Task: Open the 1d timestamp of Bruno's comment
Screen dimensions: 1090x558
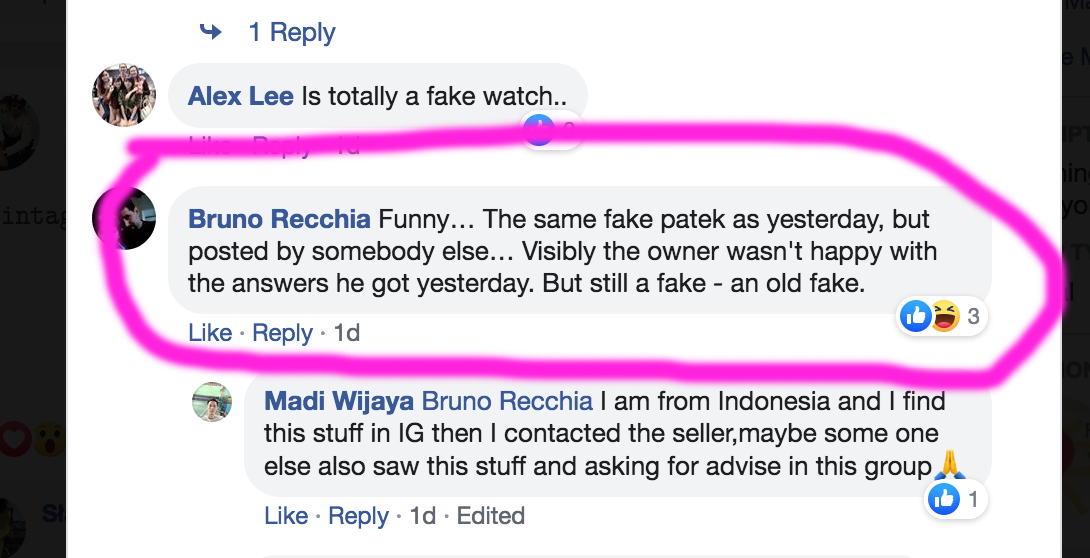Action: [346, 333]
